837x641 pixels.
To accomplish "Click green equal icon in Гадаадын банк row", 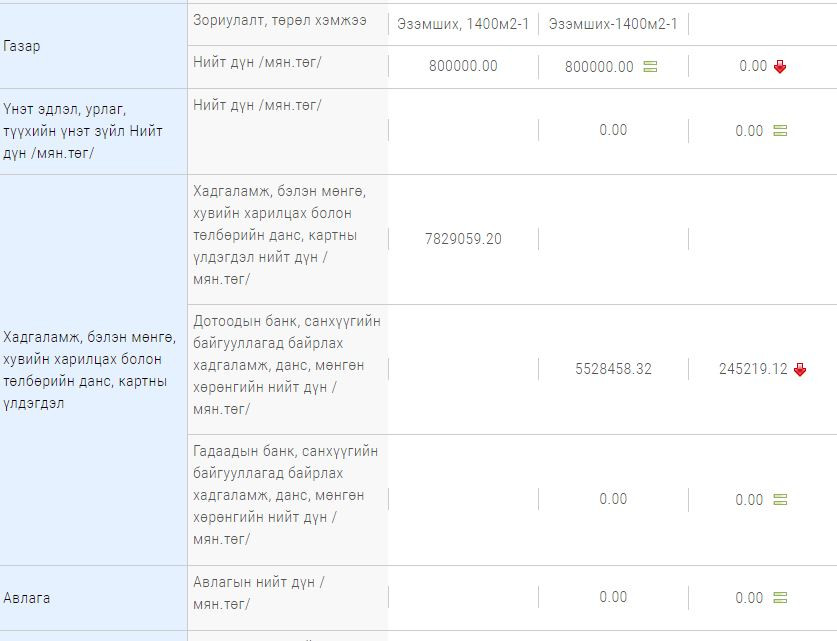I will click(x=780, y=500).
